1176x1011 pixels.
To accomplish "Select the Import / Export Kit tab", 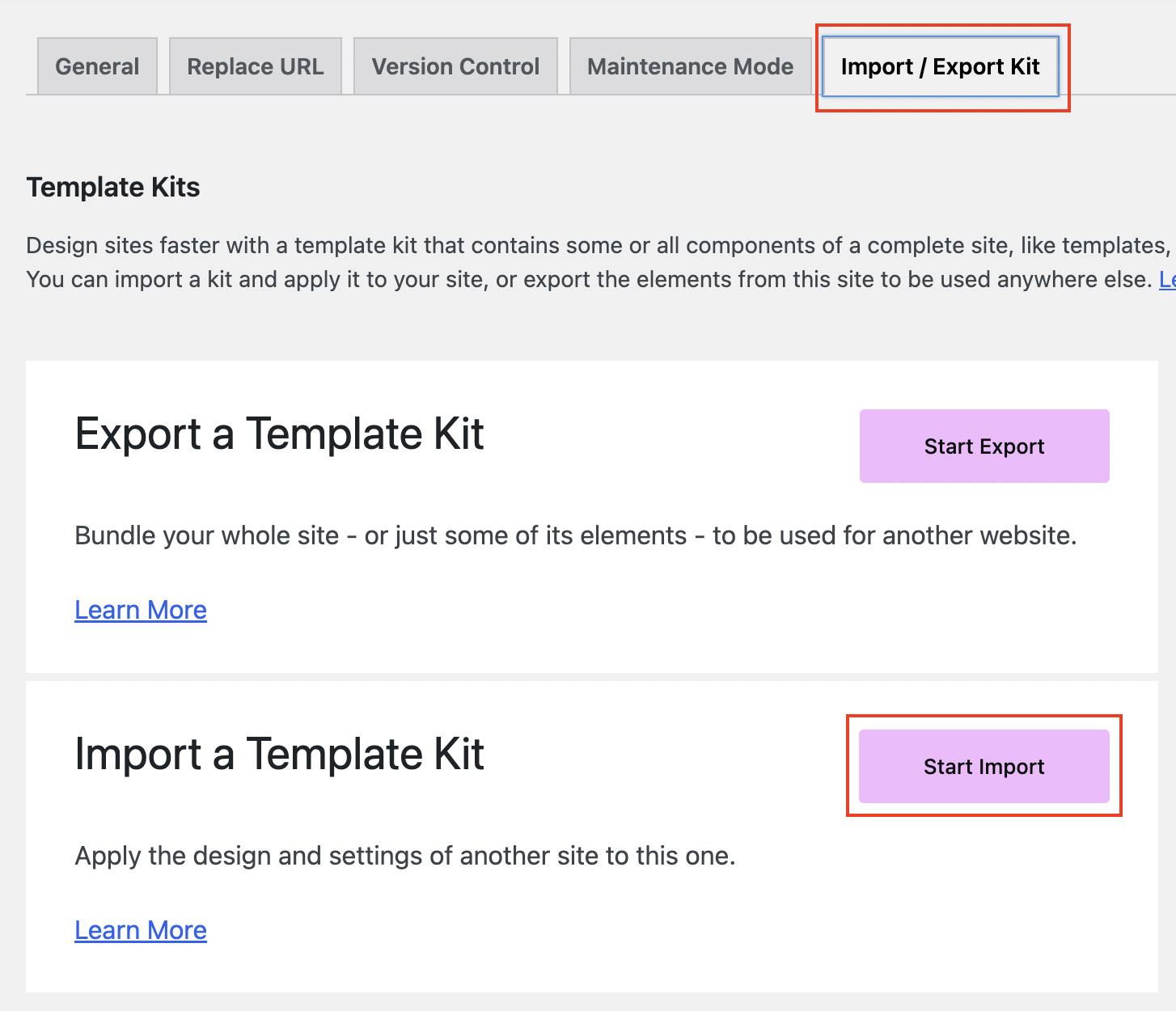I will (x=941, y=66).
